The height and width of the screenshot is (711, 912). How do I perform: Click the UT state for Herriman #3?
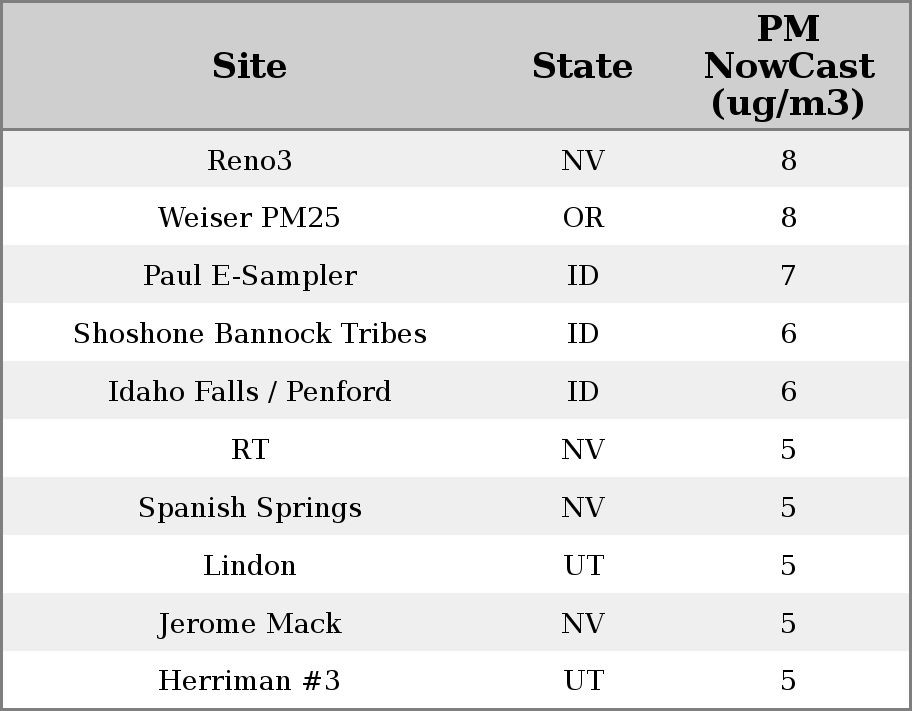583,682
